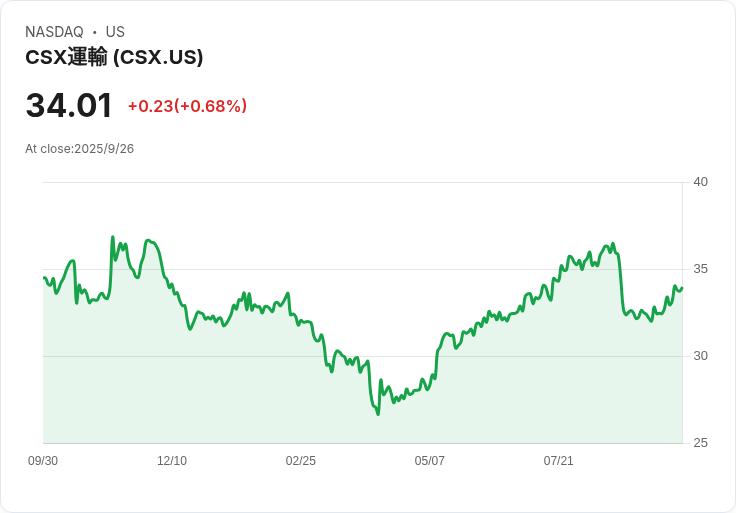
Task: Select the 07/21 date on the time axis
Action: click(x=559, y=461)
